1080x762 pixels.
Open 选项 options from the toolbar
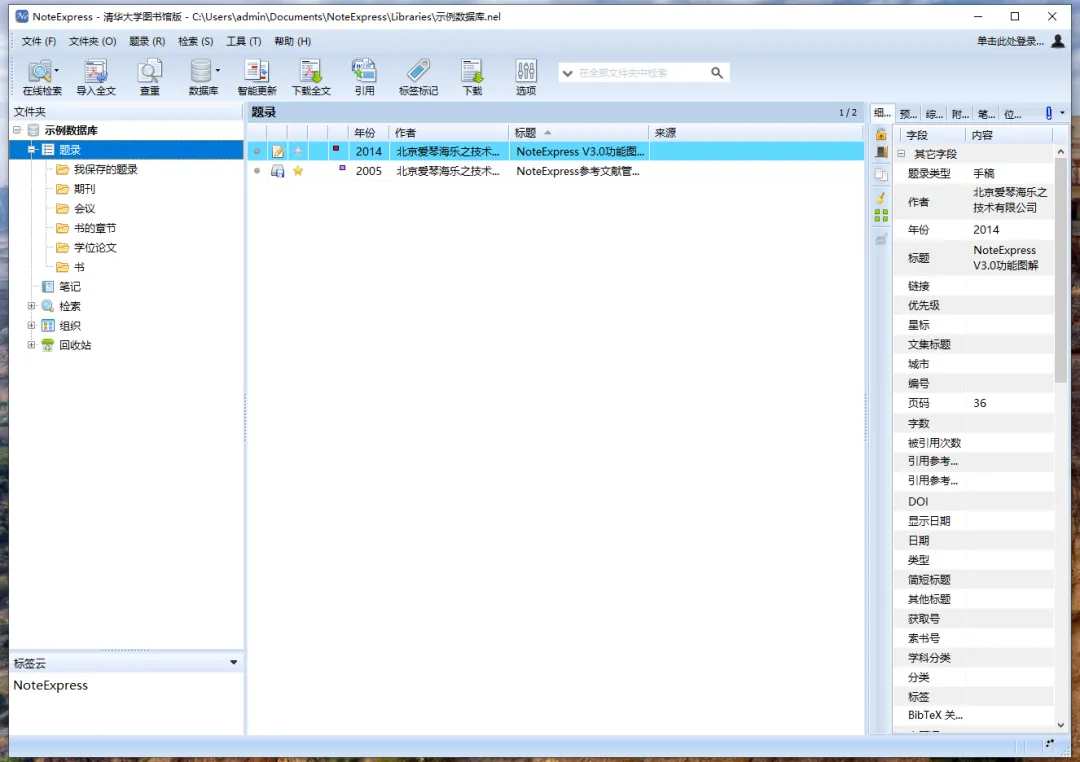[526, 76]
